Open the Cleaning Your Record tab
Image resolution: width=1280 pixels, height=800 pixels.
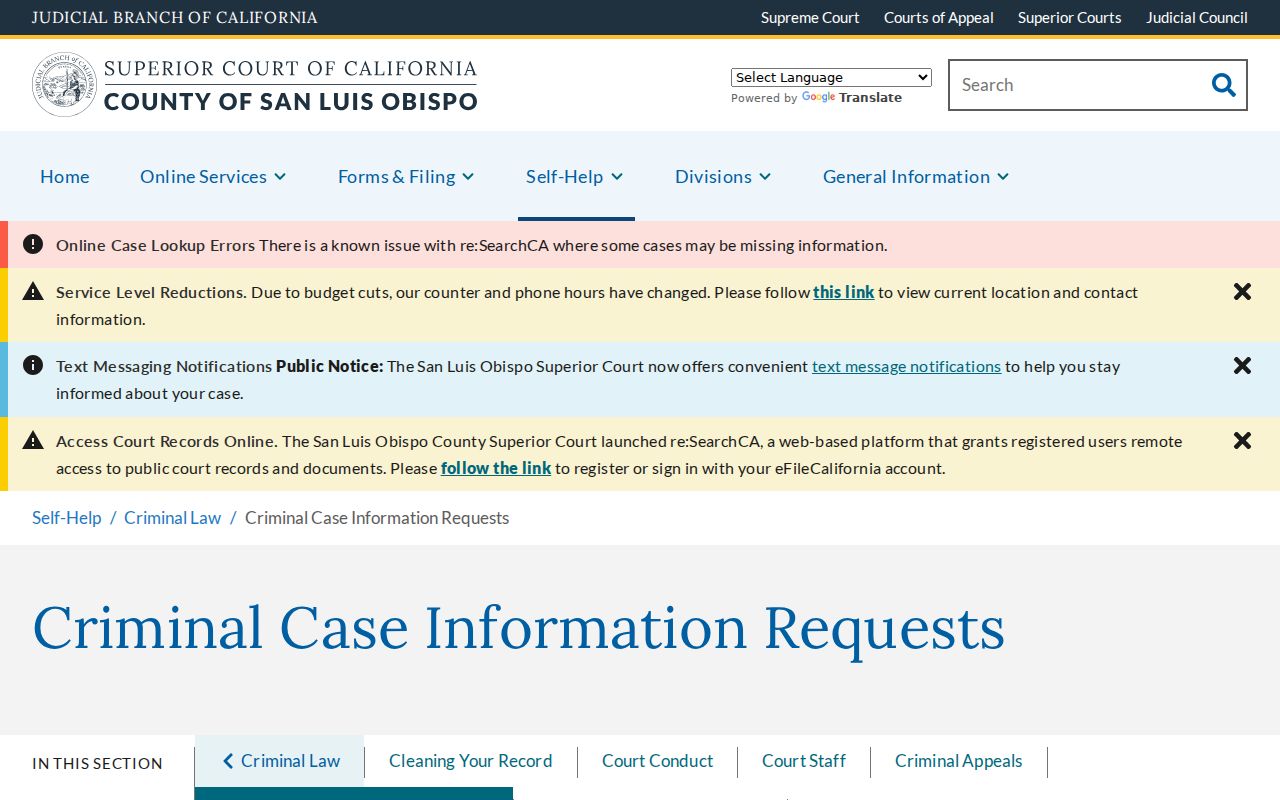point(470,761)
